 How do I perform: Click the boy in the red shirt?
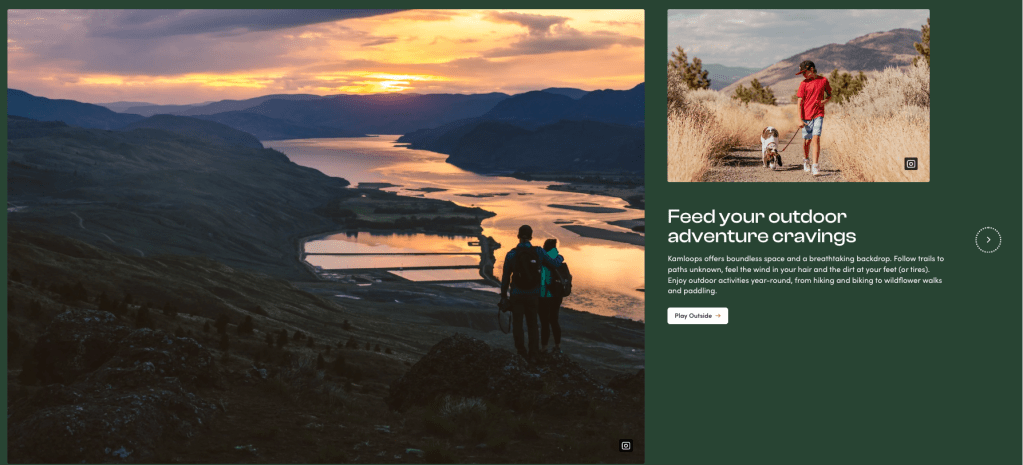[812, 116]
